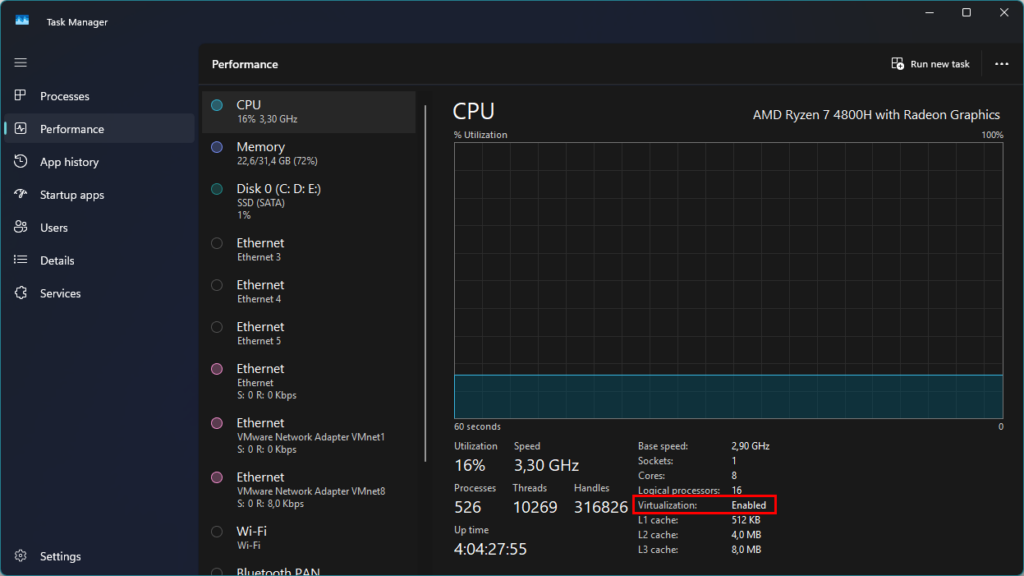Click the CPU utilization graph
This screenshot has width=1024, height=576.
pyautogui.click(x=728, y=280)
